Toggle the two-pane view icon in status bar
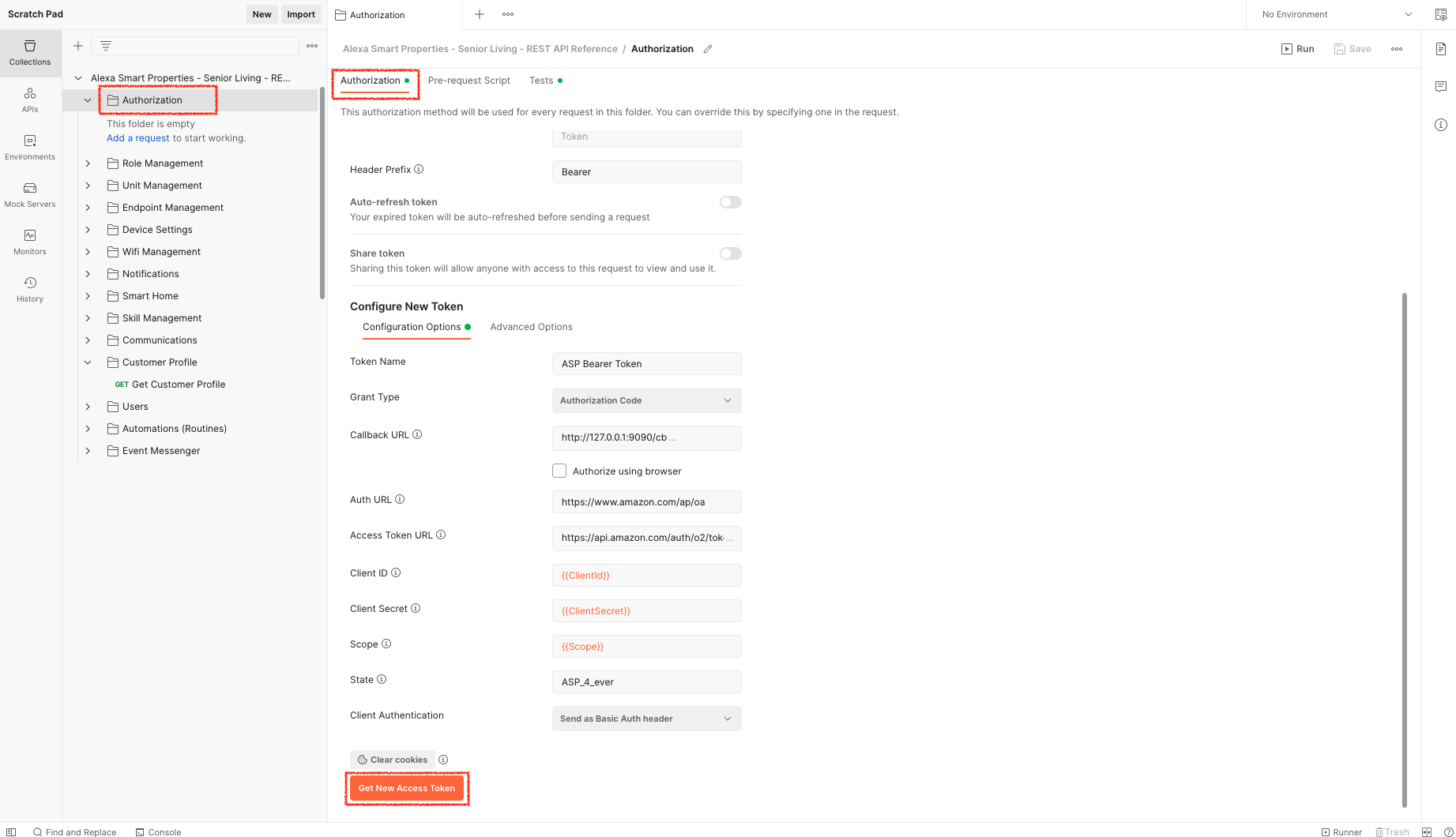1456x837 pixels. click(x=1427, y=832)
